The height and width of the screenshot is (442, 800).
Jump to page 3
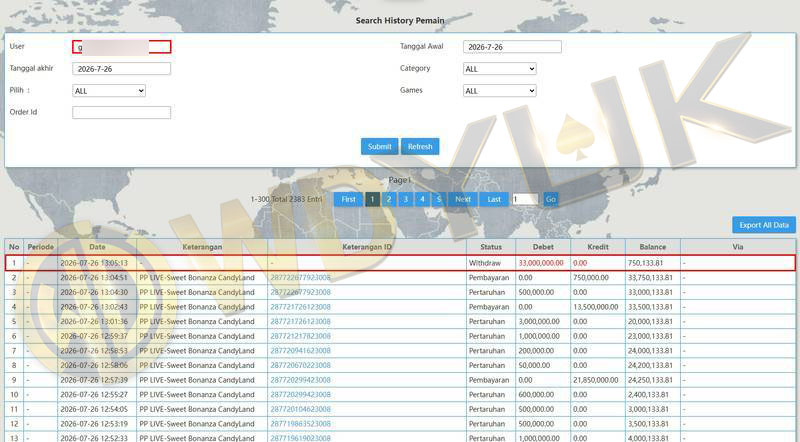point(406,199)
